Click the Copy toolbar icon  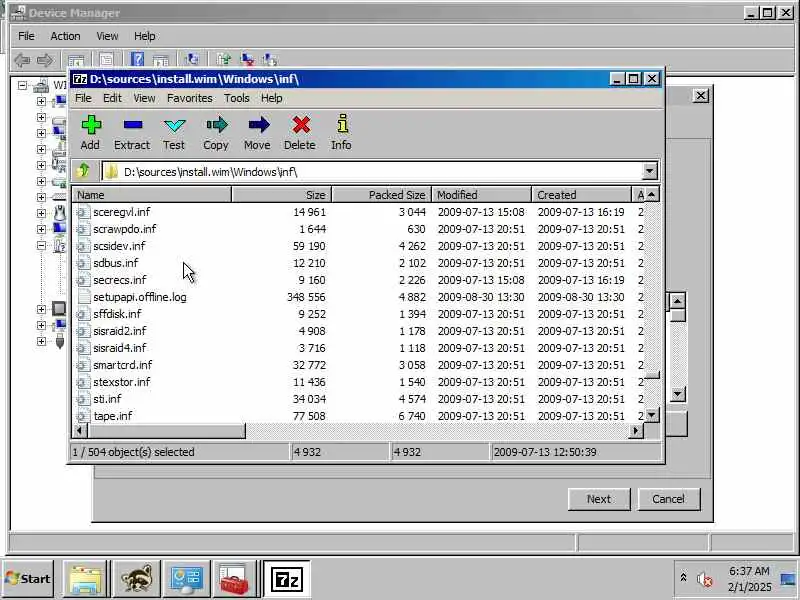216,125
